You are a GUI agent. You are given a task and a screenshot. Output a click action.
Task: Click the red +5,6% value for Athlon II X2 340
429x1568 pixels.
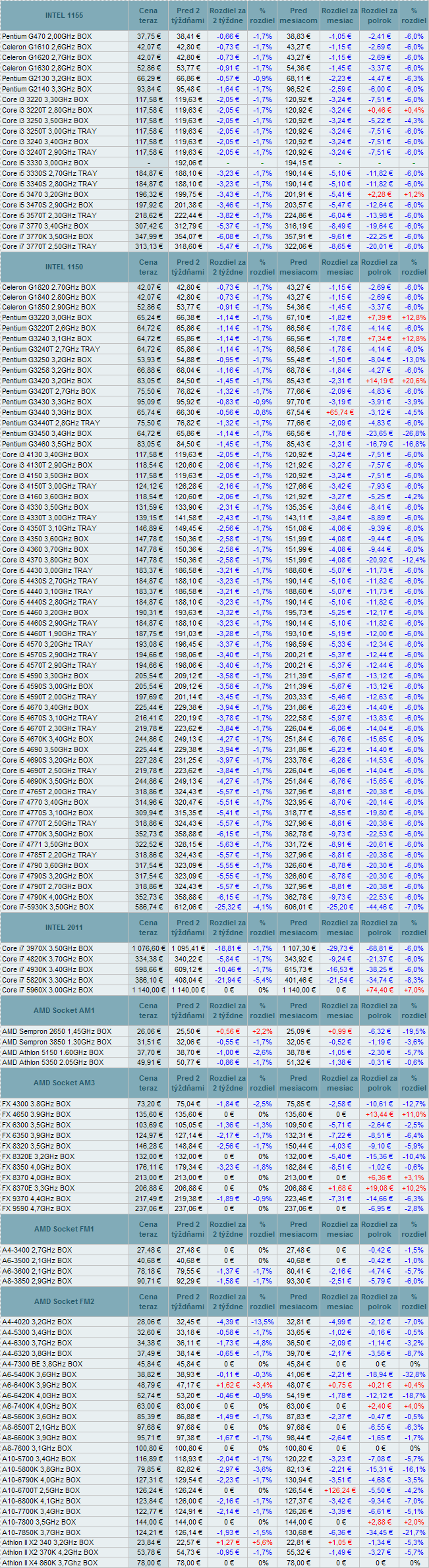coord(262,1542)
